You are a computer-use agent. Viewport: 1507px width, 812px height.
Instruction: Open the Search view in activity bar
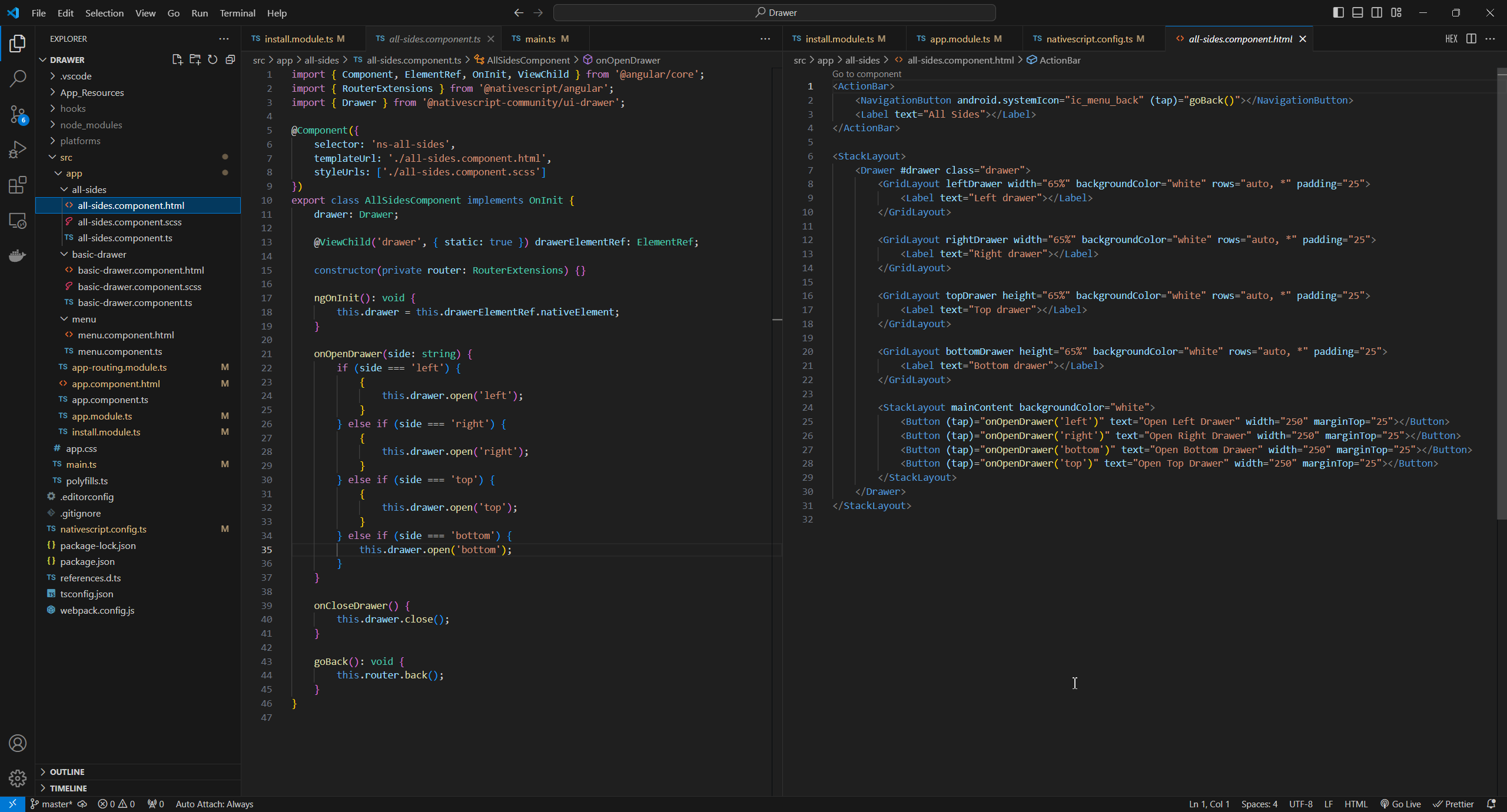[x=18, y=78]
